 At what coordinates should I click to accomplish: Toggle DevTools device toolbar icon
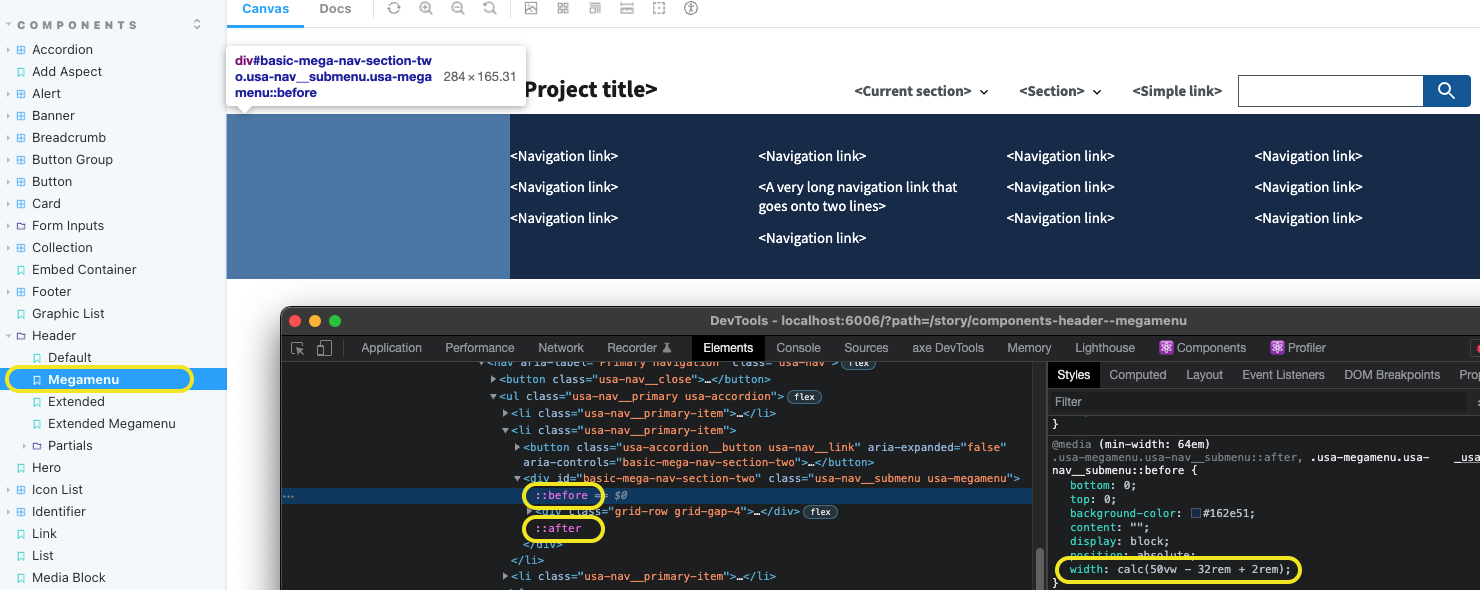(324, 348)
